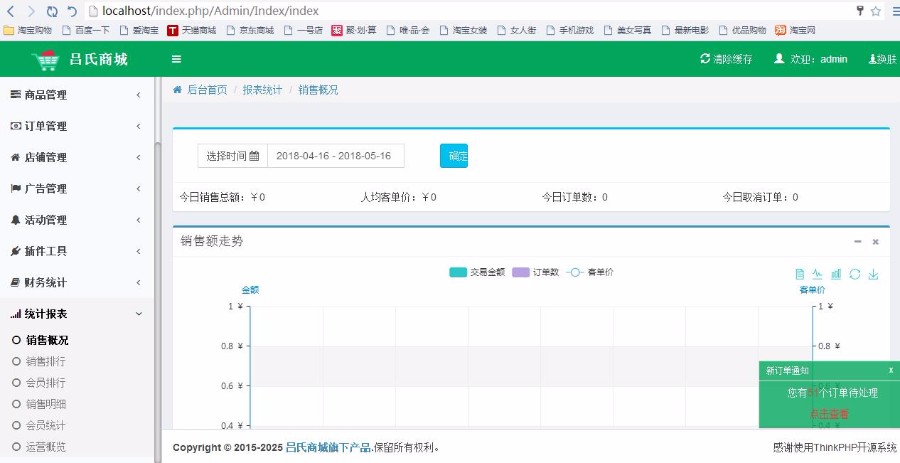Restore the chart with the refresh icon

click(x=855, y=274)
